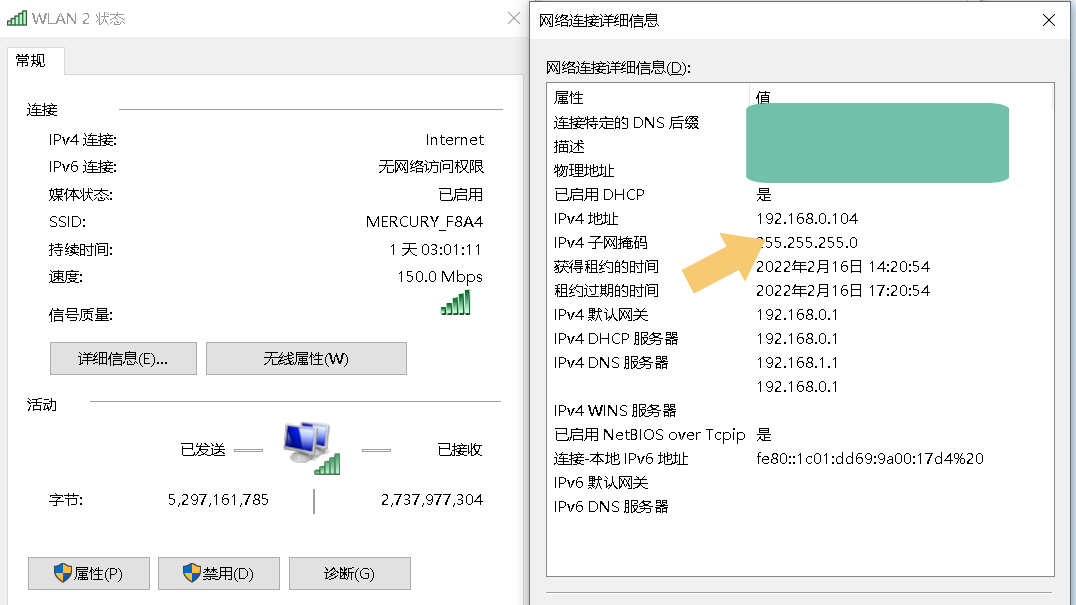Select the 连接特定的 DNS 后缀 row
Image resolution: width=1076 pixels, height=605 pixels.
click(626, 122)
